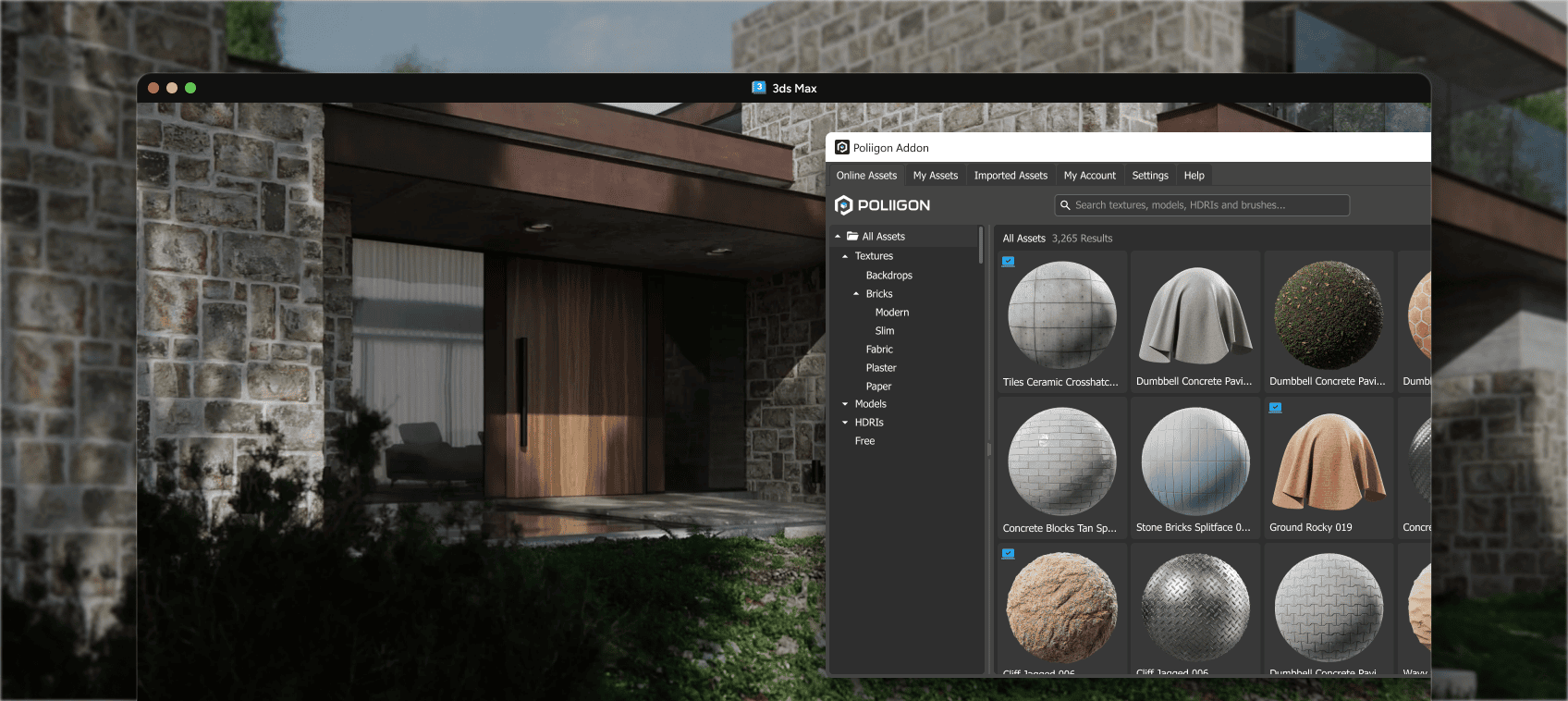Select the Modern bricks category
The image size is (1568, 701).
892,313
